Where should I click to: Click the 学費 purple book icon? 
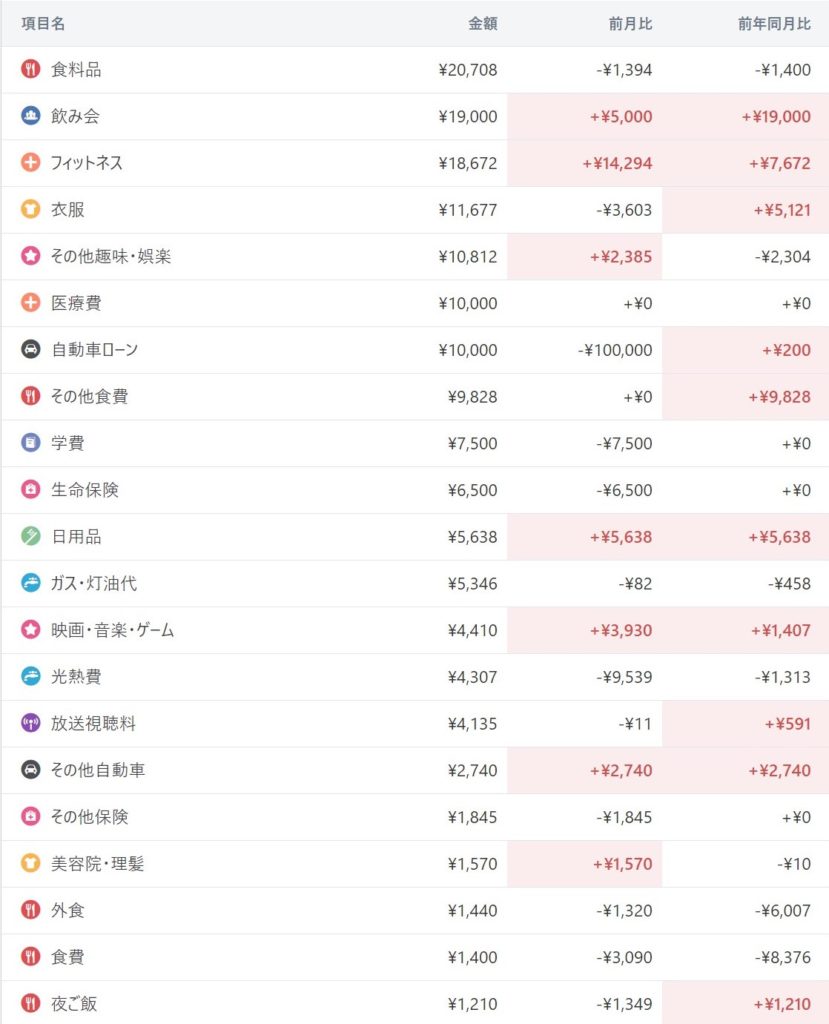click(x=31, y=443)
